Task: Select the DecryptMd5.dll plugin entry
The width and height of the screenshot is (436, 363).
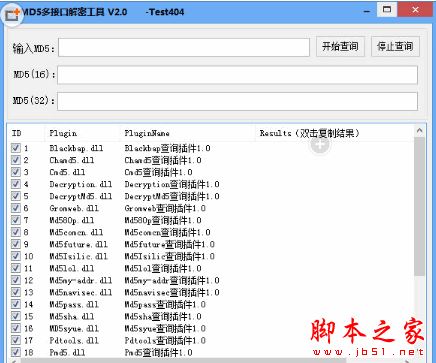Action: click(81, 196)
